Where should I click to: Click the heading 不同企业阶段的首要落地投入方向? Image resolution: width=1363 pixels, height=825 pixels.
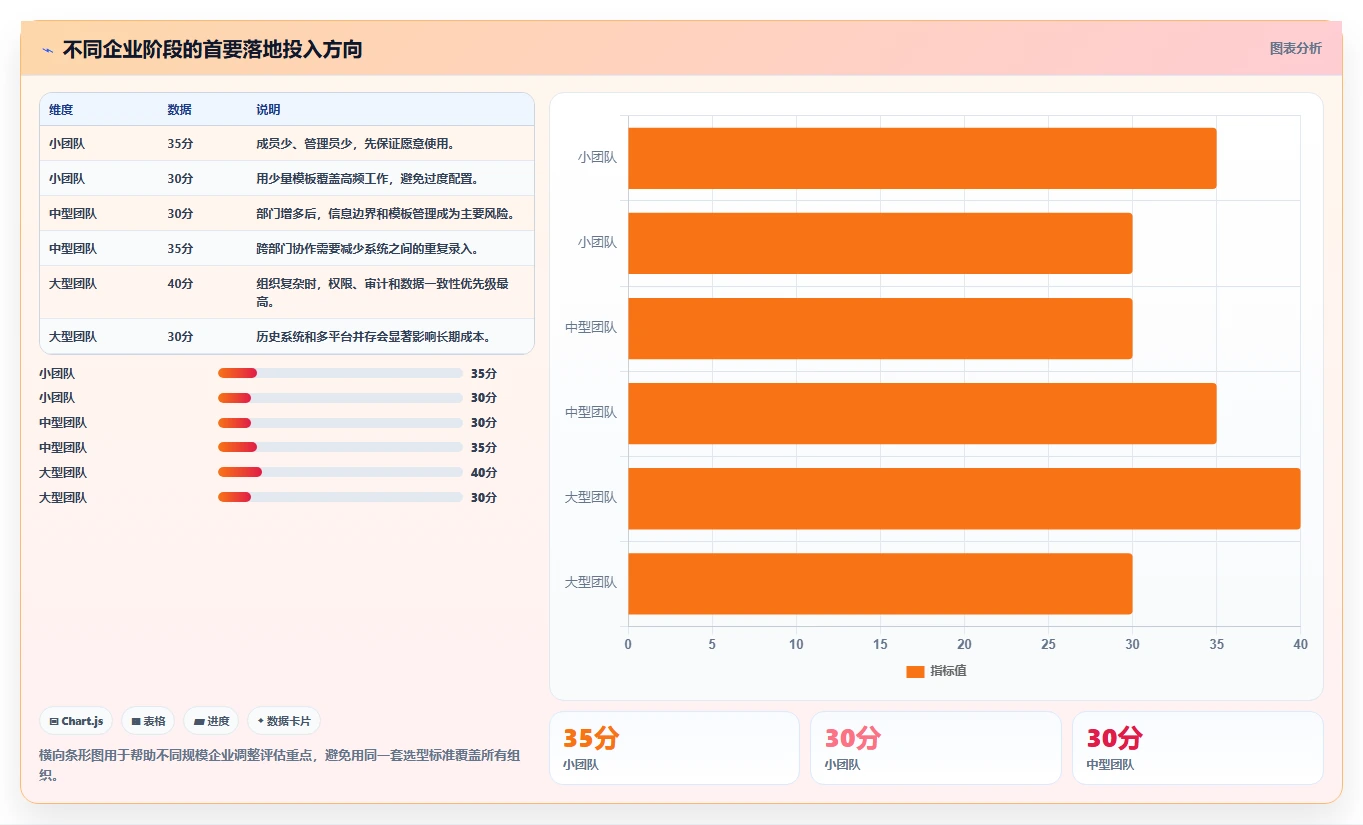(x=212, y=49)
